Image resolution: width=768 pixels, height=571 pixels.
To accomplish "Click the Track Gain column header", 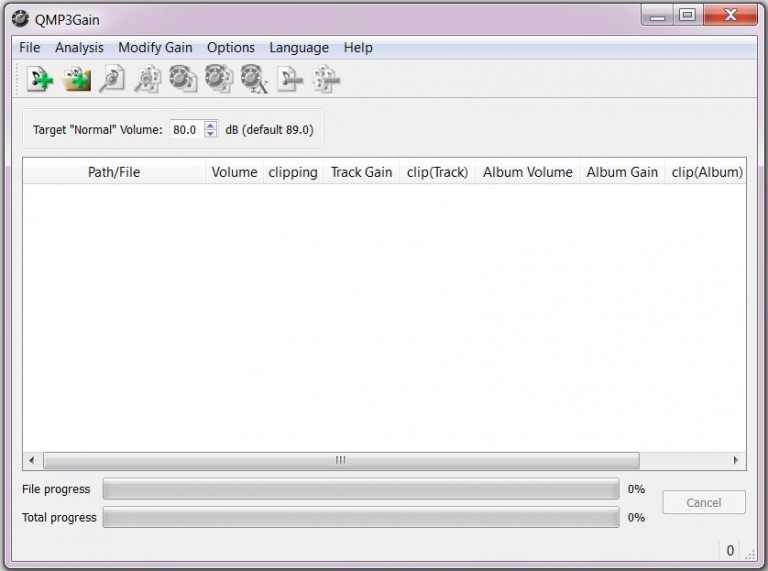I will pos(361,172).
